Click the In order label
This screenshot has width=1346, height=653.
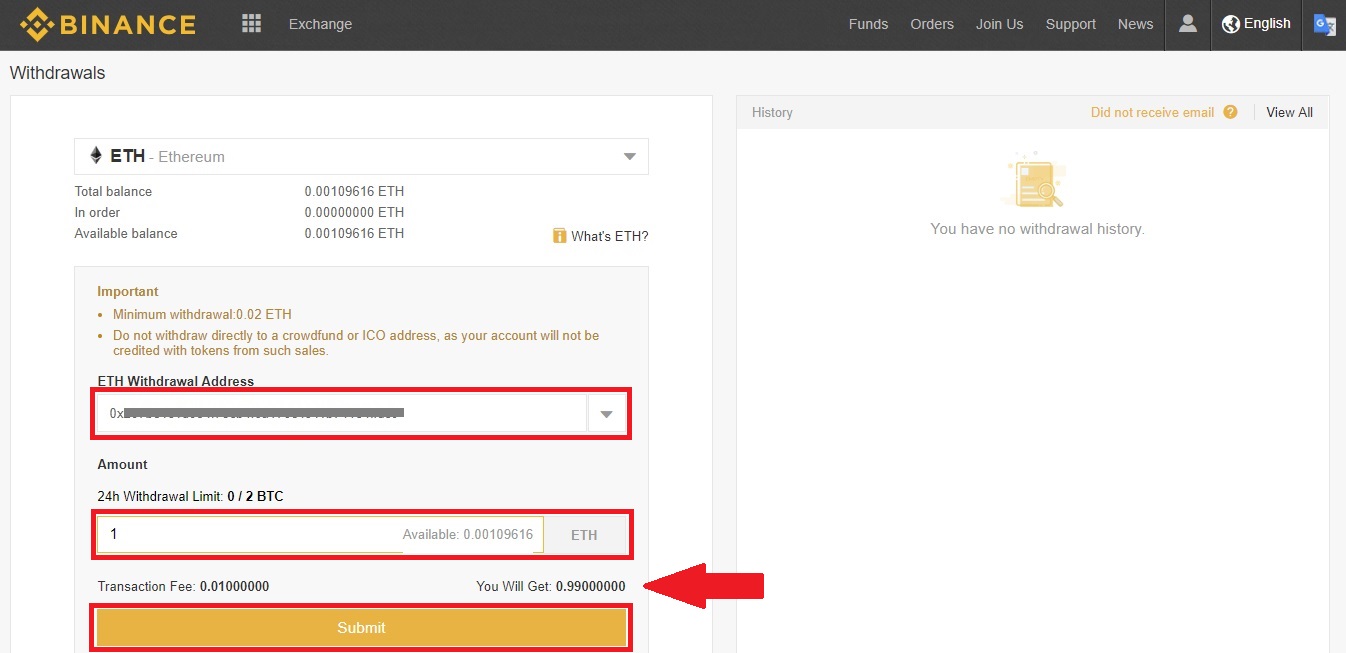(x=97, y=212)
